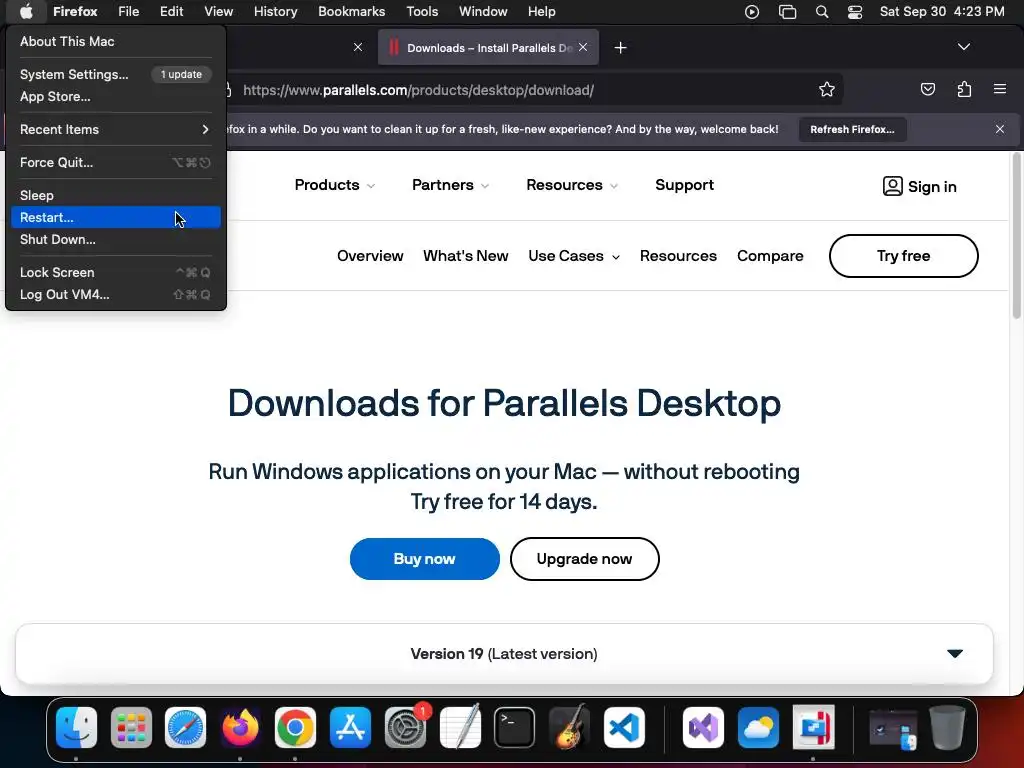Click the parallels.com address bar
The width and height of the screenshot is (1024, 768).
point(522,90)
